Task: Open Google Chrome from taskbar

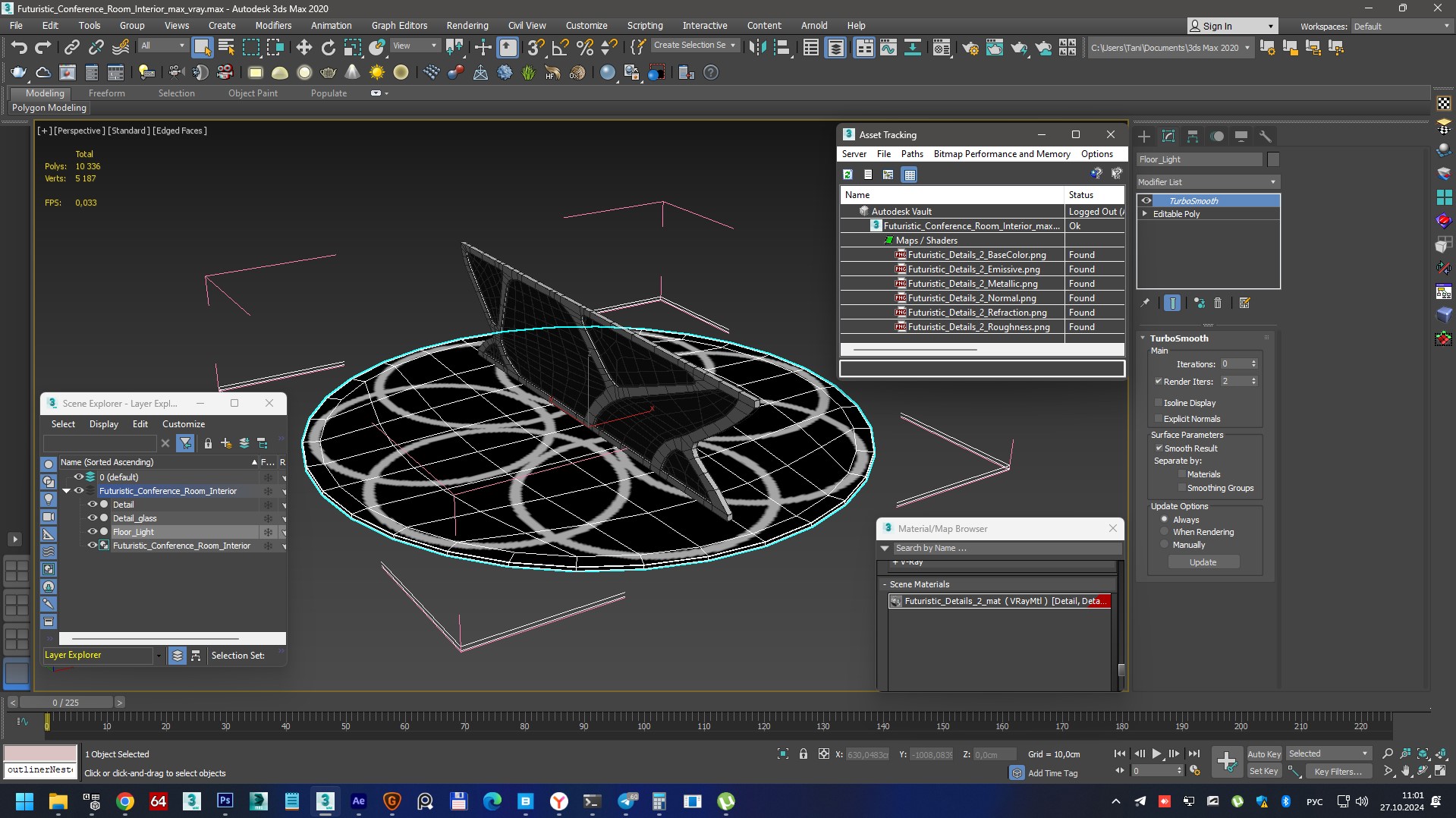Action: tap(125, 801)
